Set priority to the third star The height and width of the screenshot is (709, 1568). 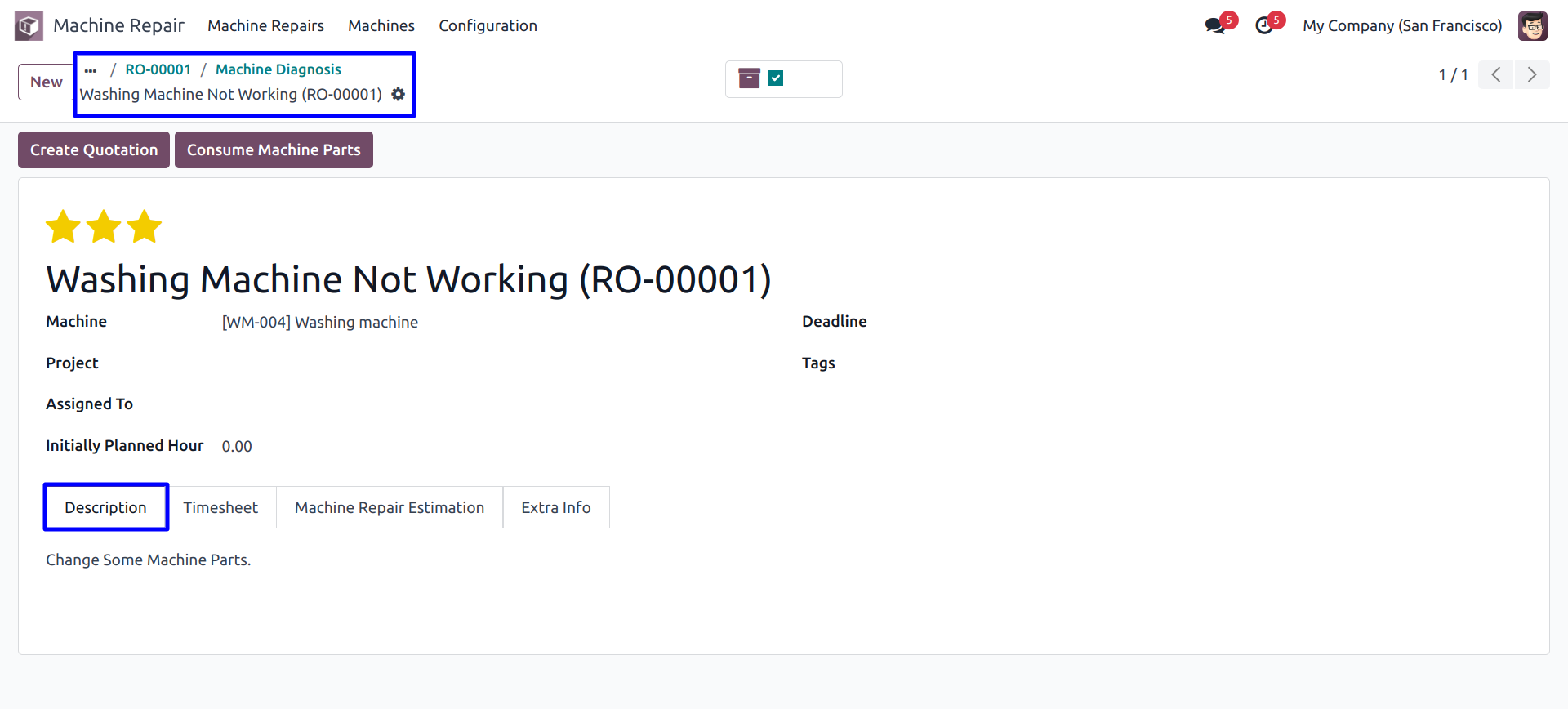point(145,226)
